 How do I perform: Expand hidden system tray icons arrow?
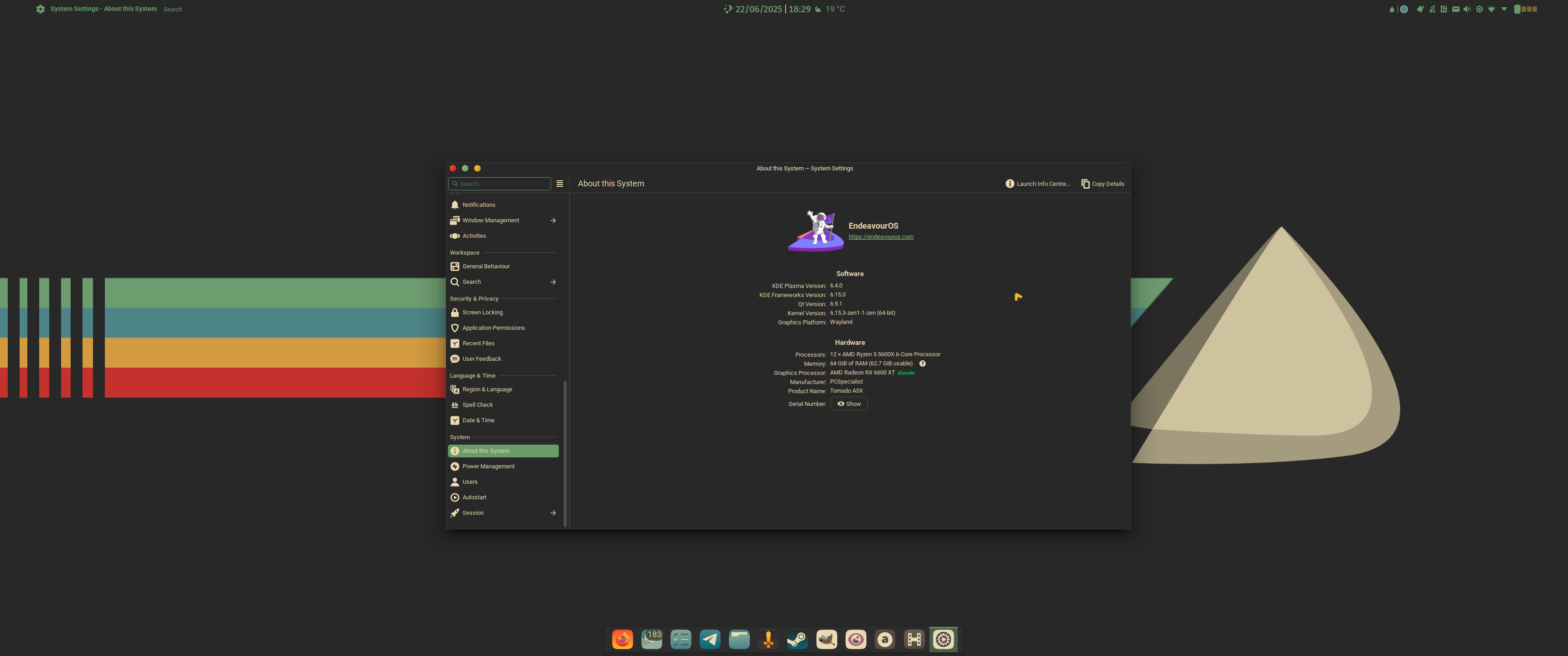(1504, 9)
